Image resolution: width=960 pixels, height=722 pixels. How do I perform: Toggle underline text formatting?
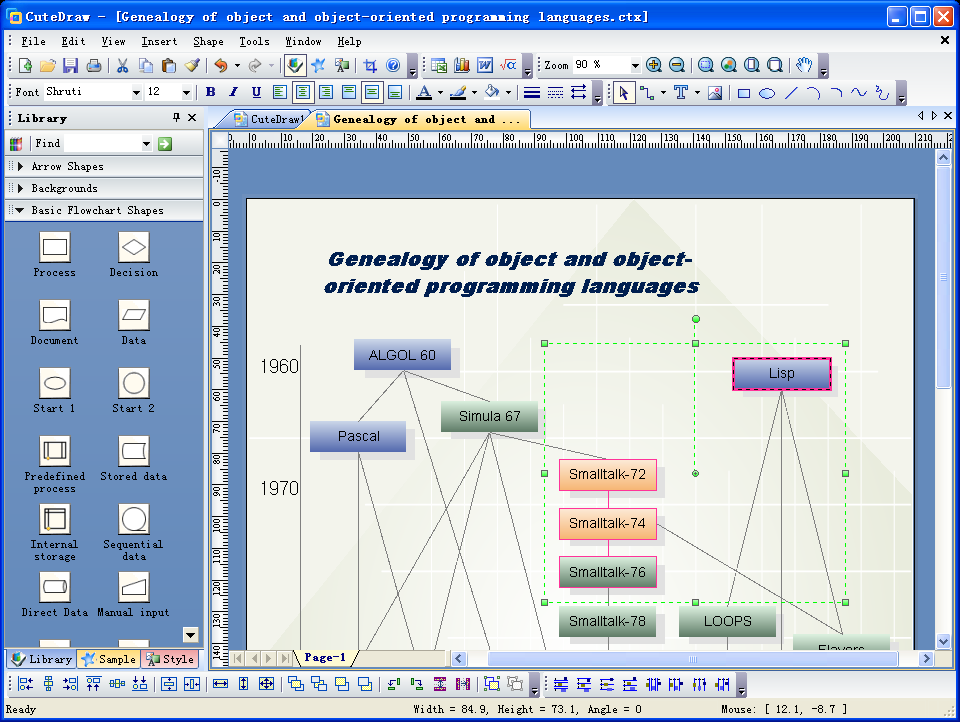tap(256, 92)
